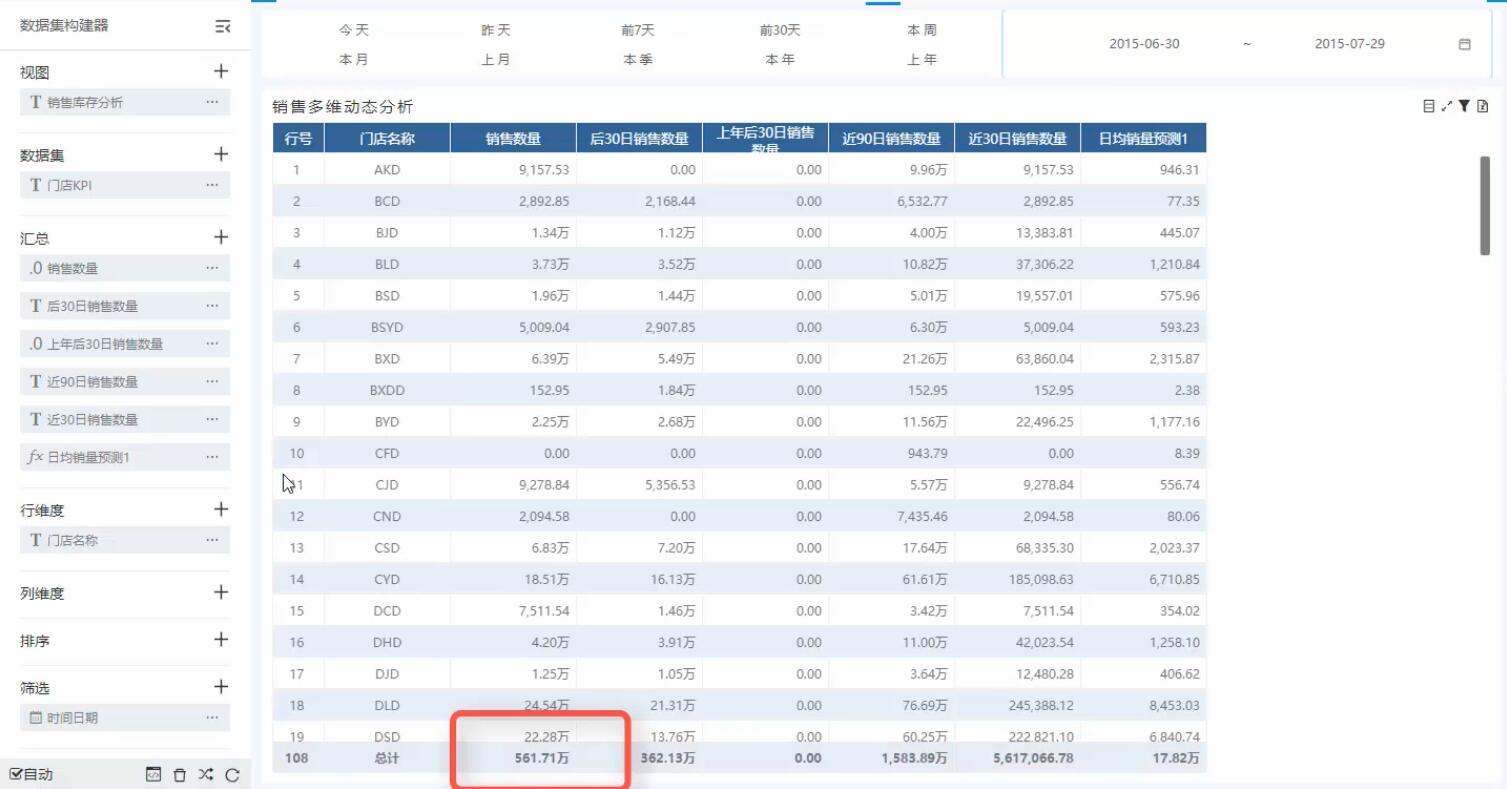Click the refresh icon in bottom bar
This screenshot has width=1507, height=789.
(232, 774)
